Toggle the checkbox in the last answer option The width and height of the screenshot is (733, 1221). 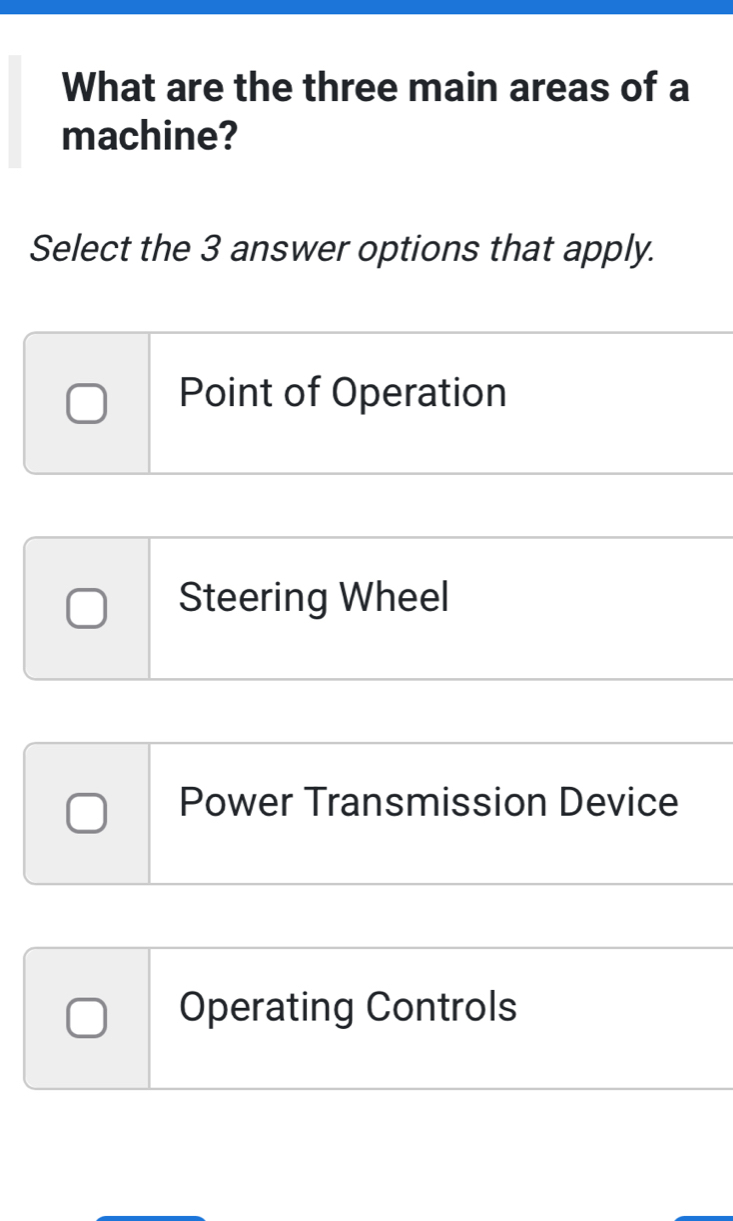(88, 1017)
